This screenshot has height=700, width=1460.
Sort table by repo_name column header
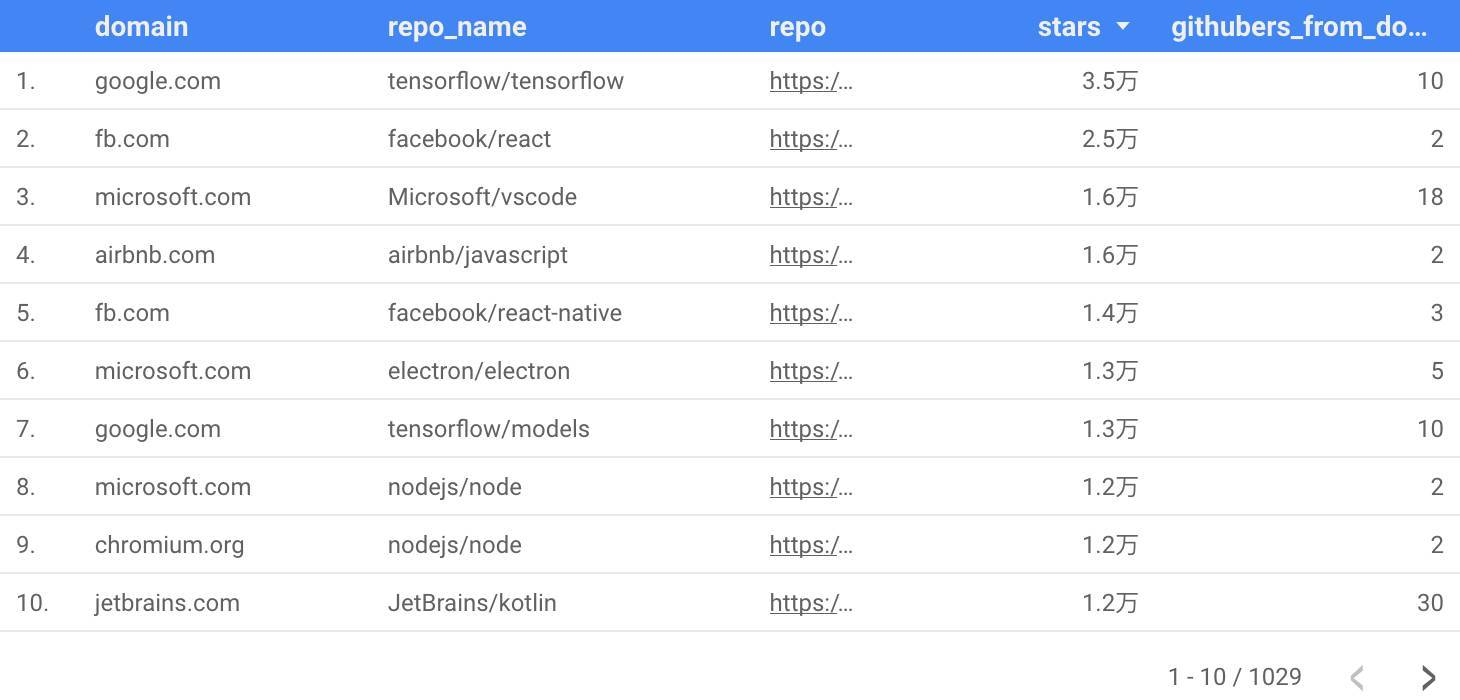click(456, 27)
